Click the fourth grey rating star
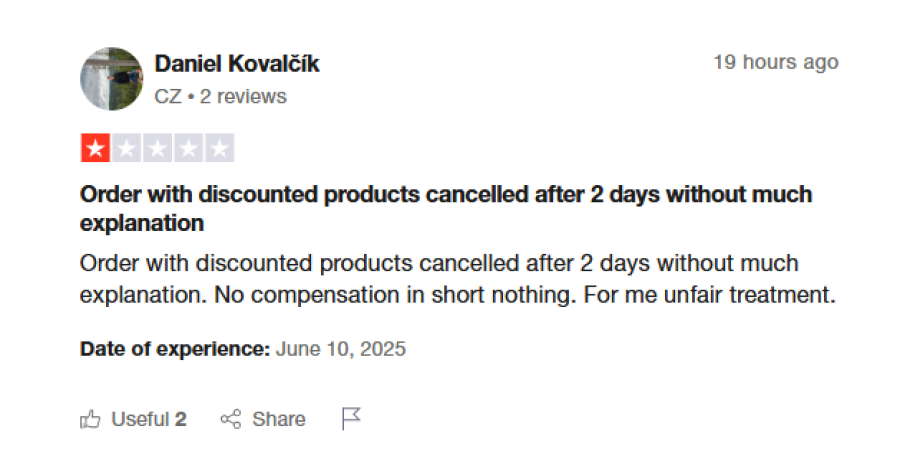900x449 pixels. (188, 149)
